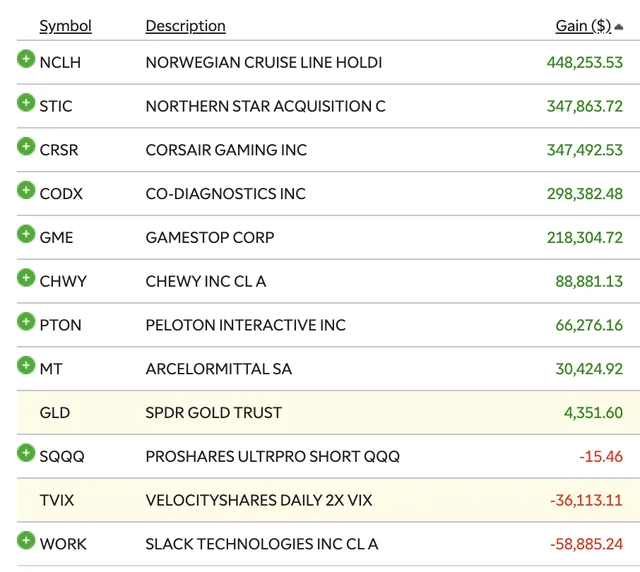
Task: Select the CHWY symbol text
Action: pos(63,281)
